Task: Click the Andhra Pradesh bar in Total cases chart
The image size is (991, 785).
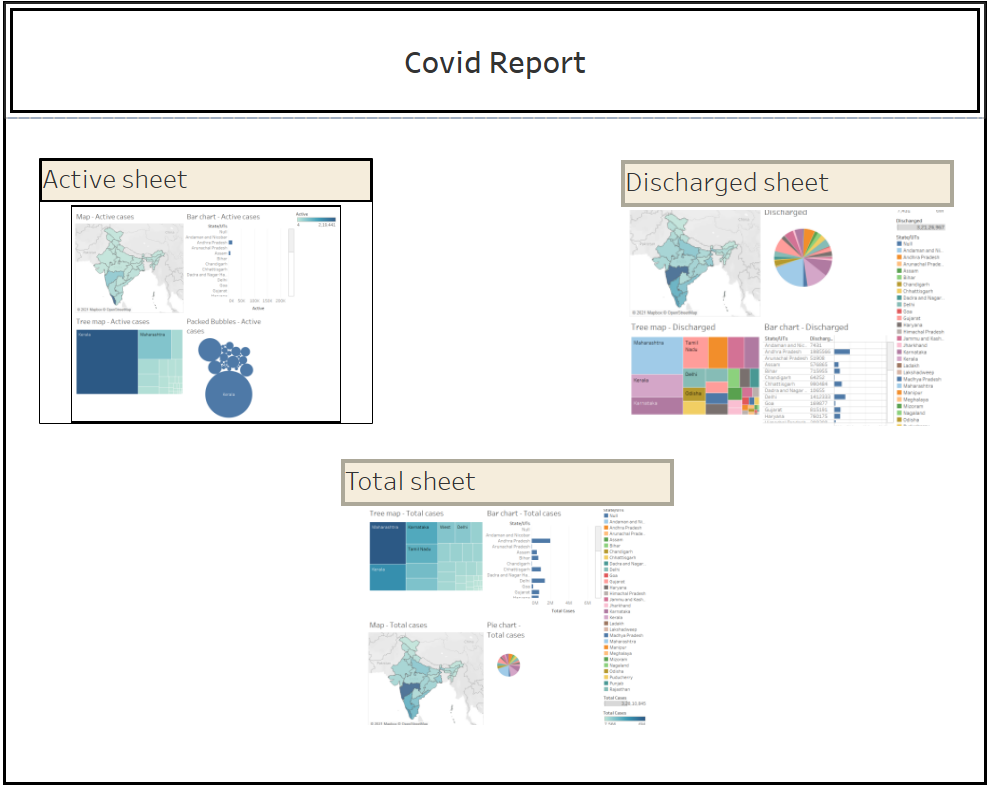Action: click(541, 541)
